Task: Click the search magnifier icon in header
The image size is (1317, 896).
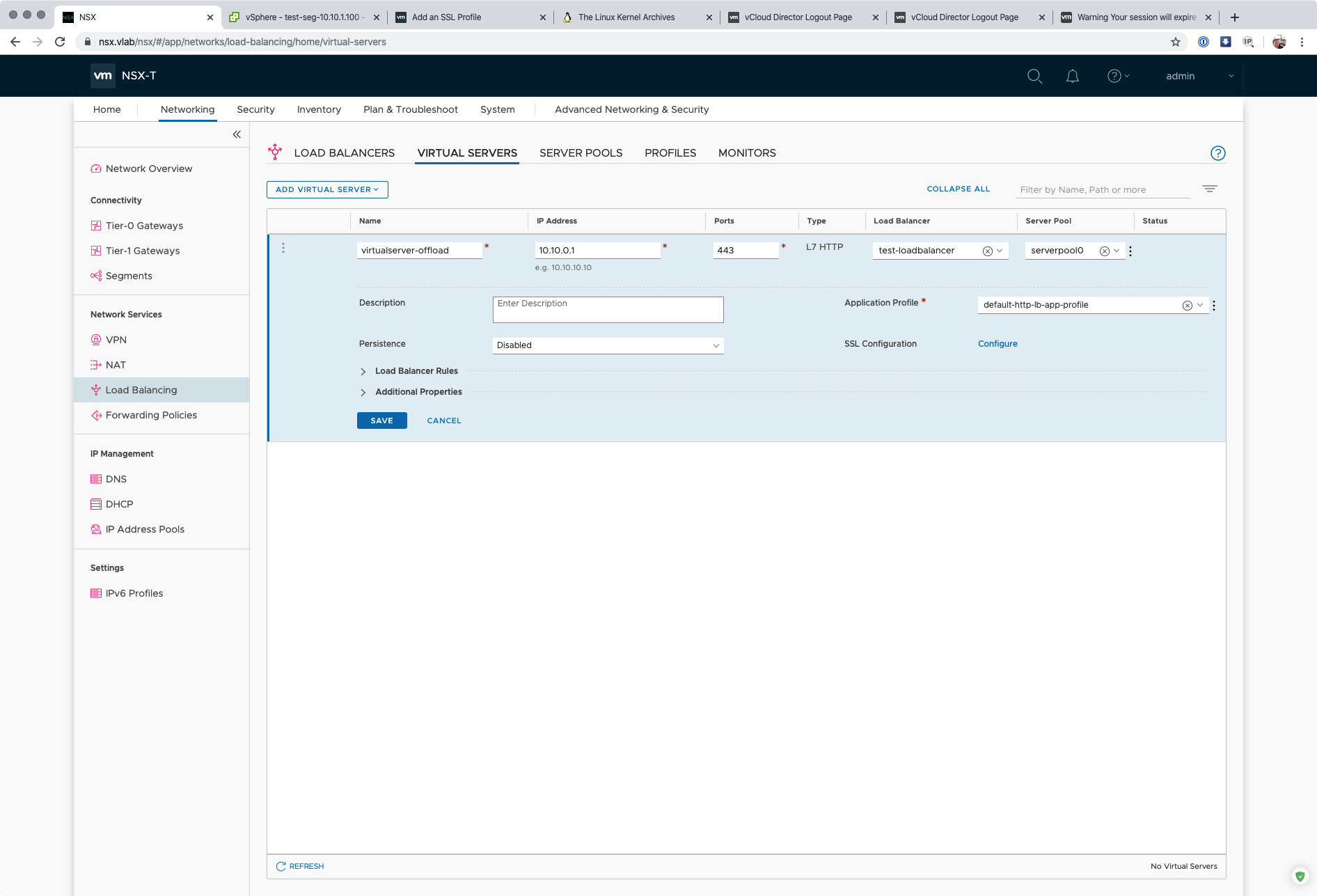Action: [1034, 76]
